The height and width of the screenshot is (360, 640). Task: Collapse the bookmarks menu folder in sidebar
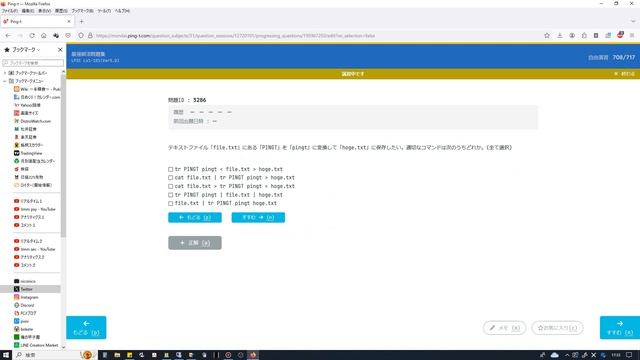point(4,81)
